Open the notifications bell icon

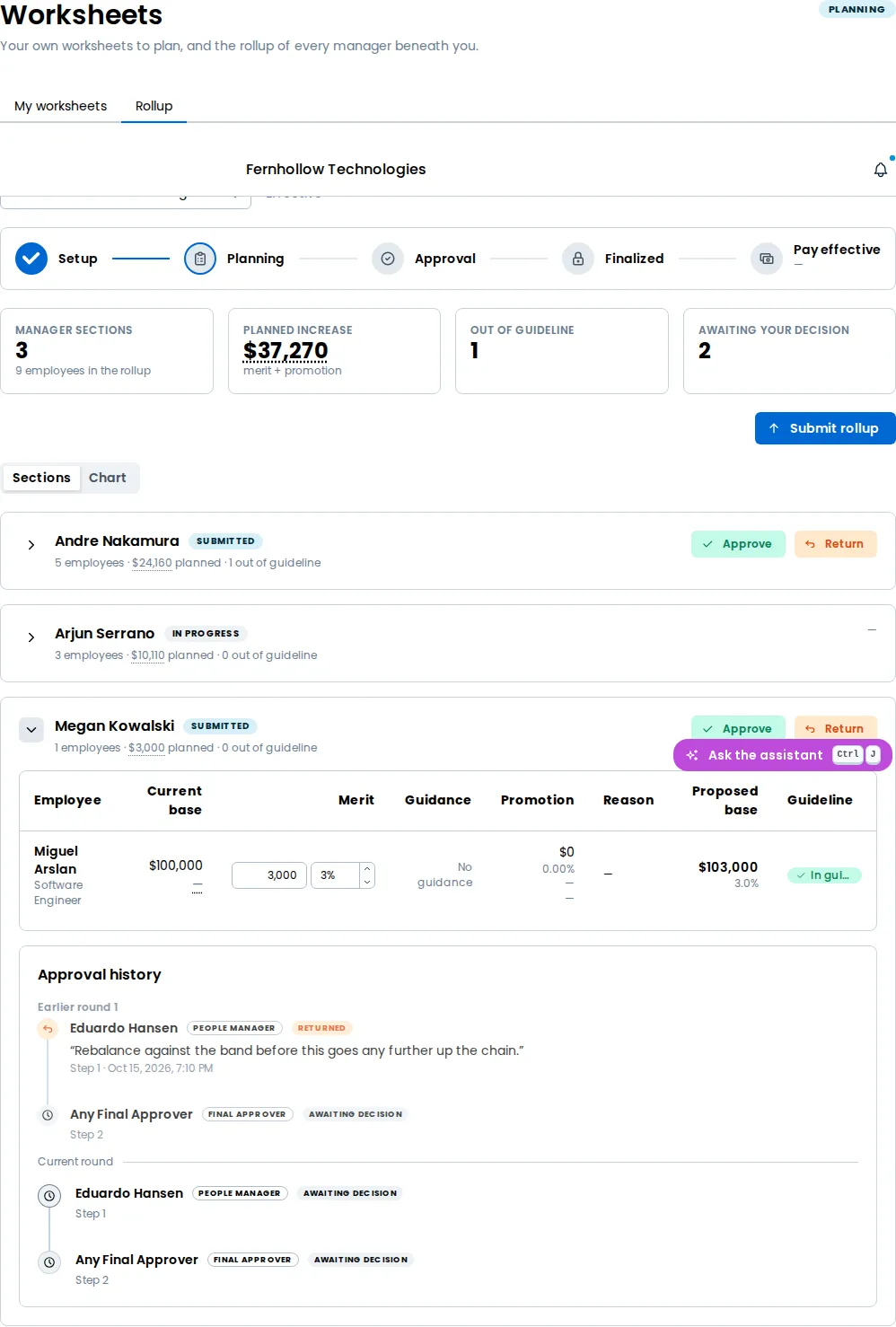(880, 170)
